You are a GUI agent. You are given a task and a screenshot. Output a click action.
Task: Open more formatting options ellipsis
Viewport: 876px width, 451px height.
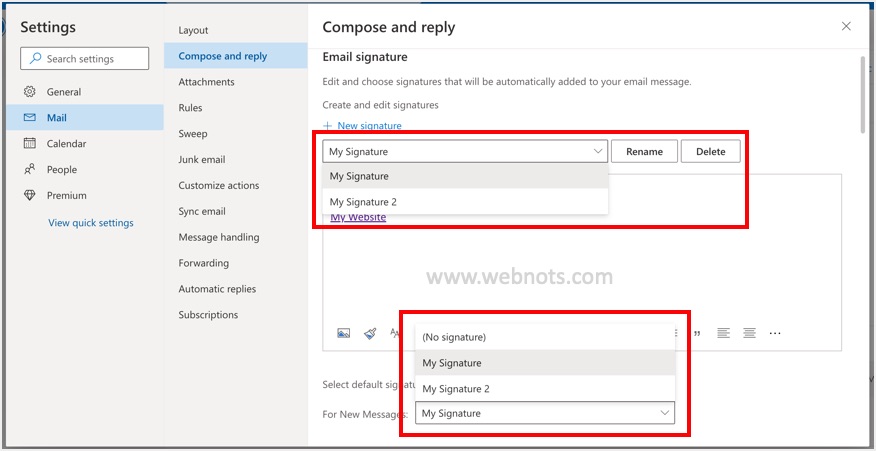click(x=775, y=333)
